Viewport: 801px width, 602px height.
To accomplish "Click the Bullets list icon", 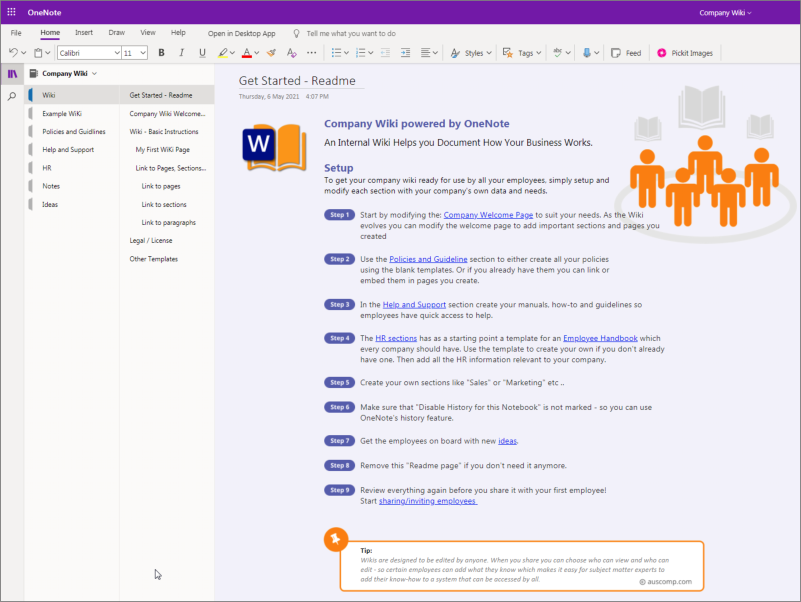I will pyautogui.click(x=336, y=53).
